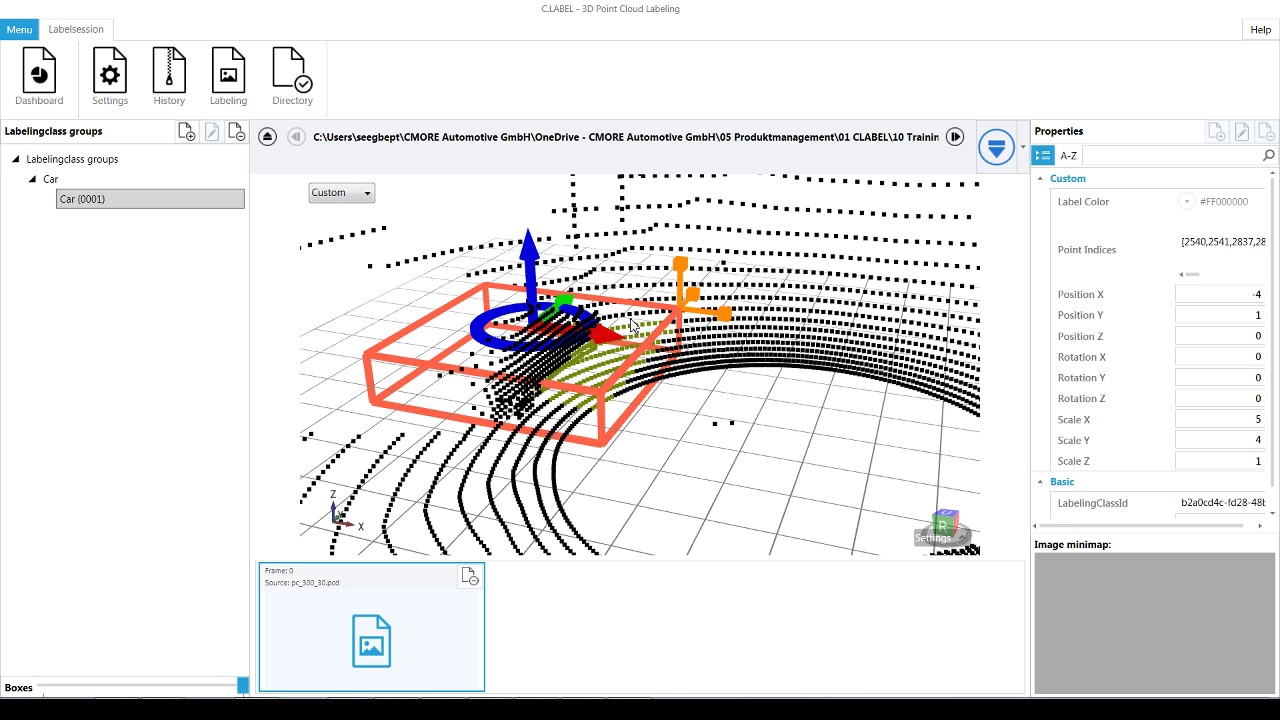The height and width of the screenshot is (720, 1280).
Task: Open the Label Color dropdown picker
Action: 1187,202
